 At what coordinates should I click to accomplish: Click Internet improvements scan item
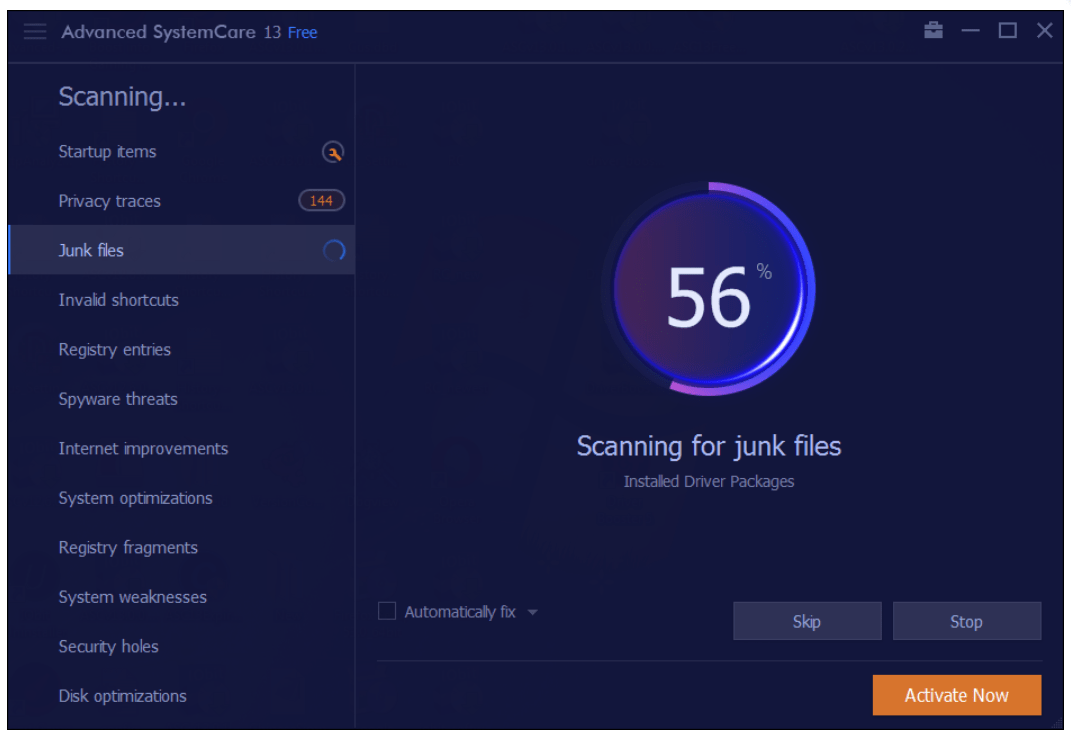(x=181, y=448)
